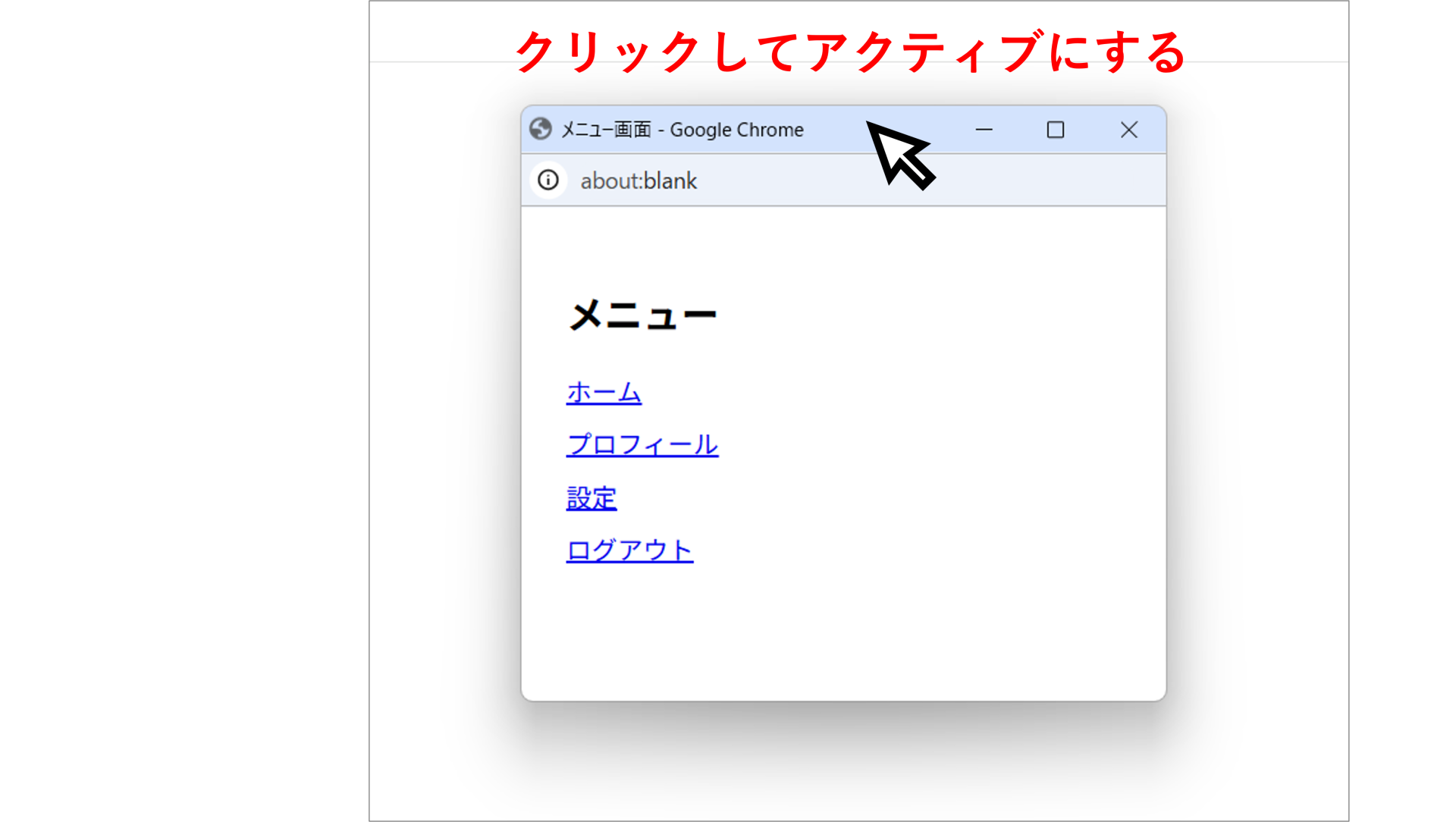The height and width of the screenshot is (822, 1456).
Task: Go to the 設定 link
Action: coord(591,498)
